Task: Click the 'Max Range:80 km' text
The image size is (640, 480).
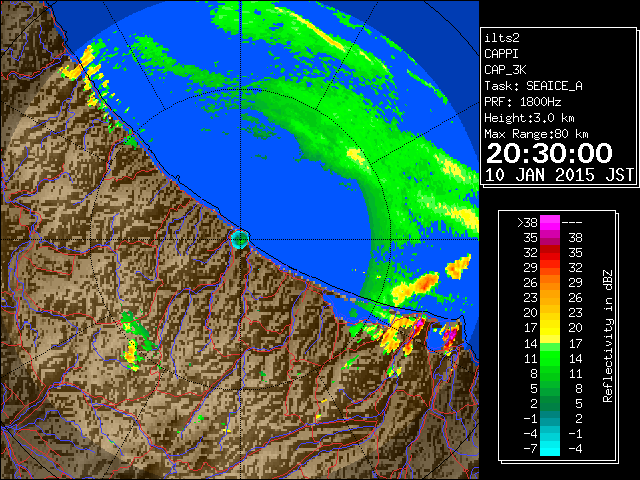Action: [x=536, y=134]
